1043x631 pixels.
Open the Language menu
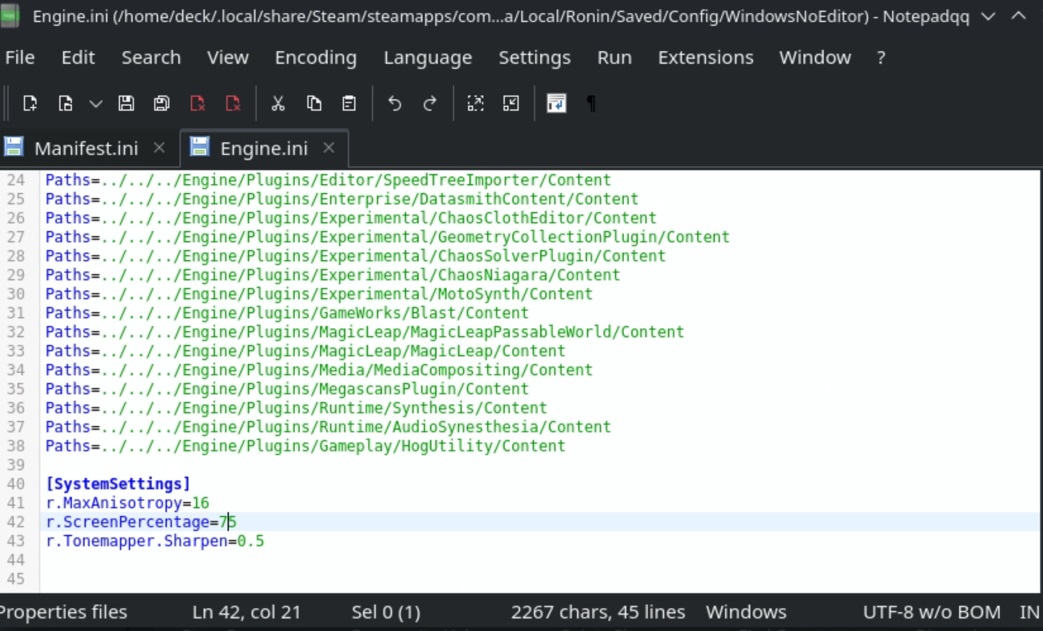pos(427,58)
